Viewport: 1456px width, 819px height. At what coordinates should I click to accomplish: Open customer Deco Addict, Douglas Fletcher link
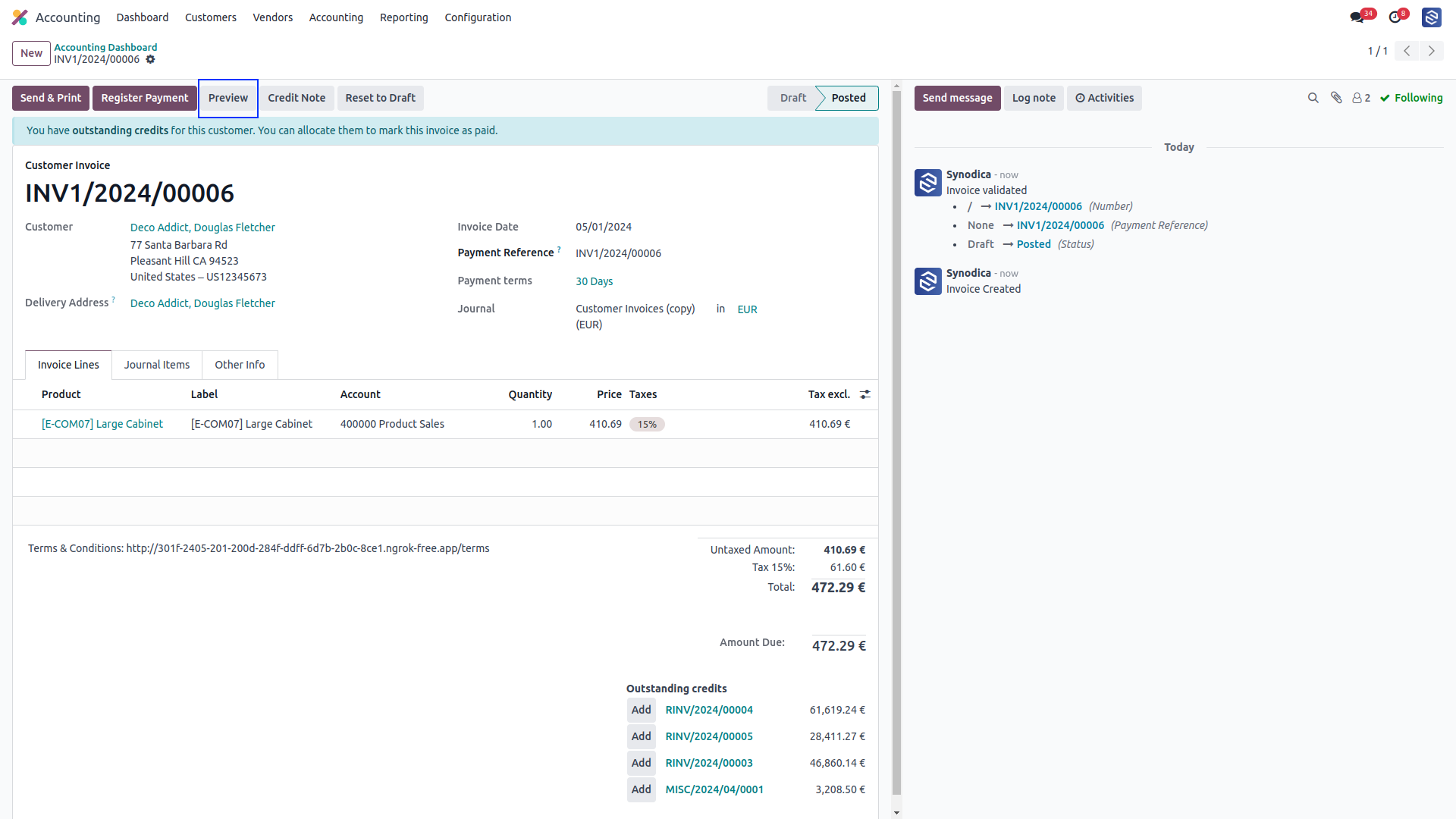coord(202,227)
